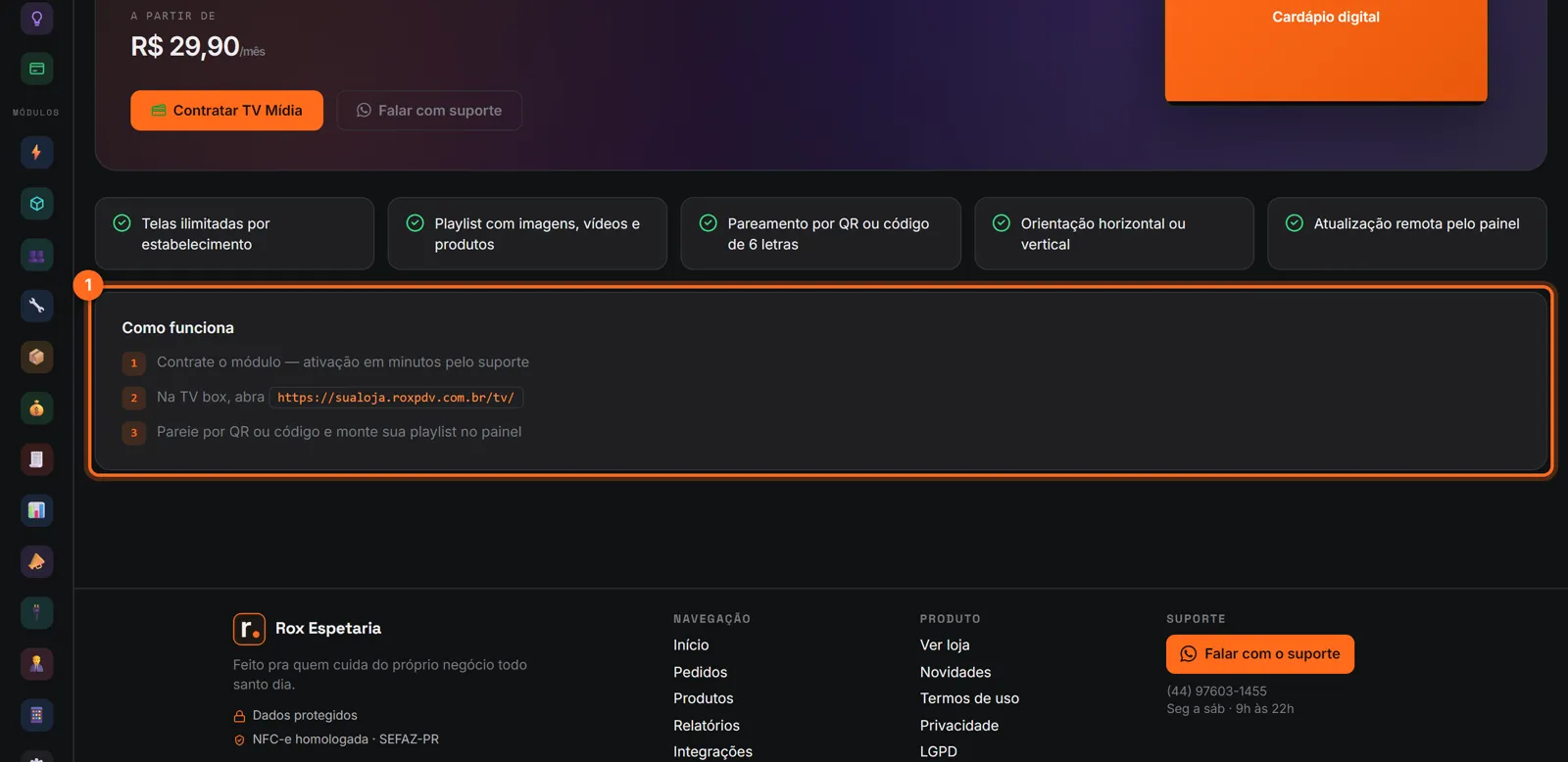Viewport: 1568px width, 762px height.
Task: Open the Produtos footer link
Action: click(x=703, y=698)
